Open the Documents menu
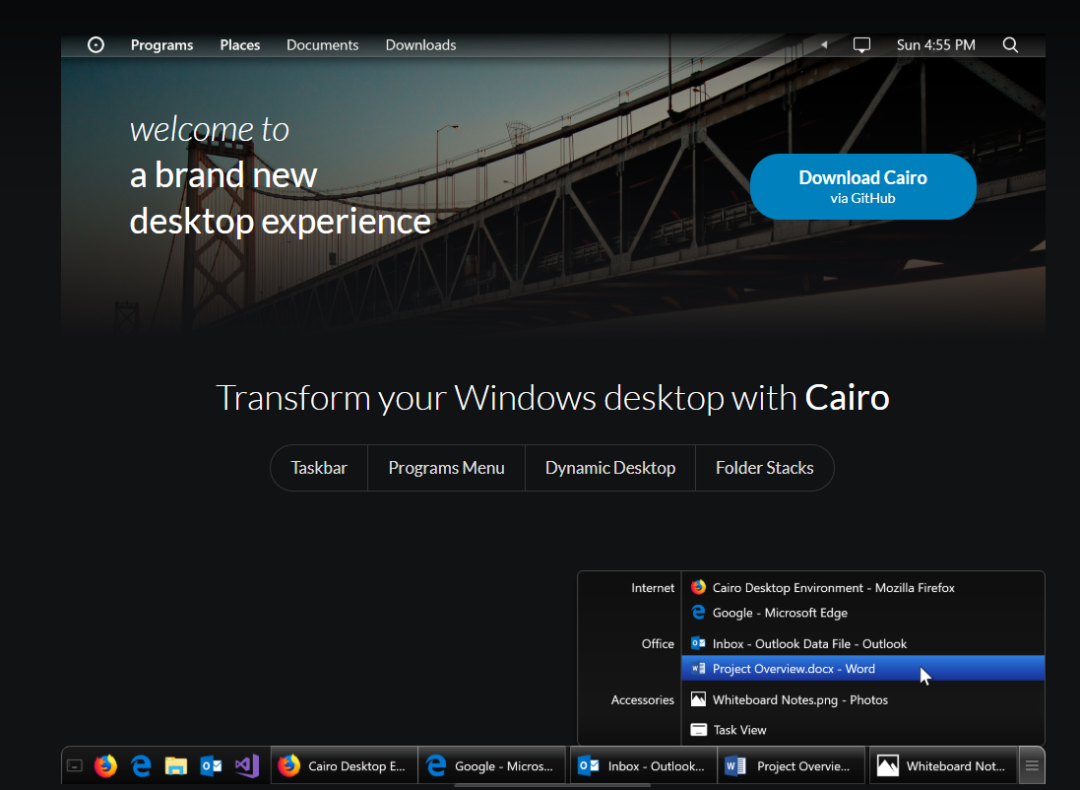The image size is (1080, 790). [x=322, y=45]
